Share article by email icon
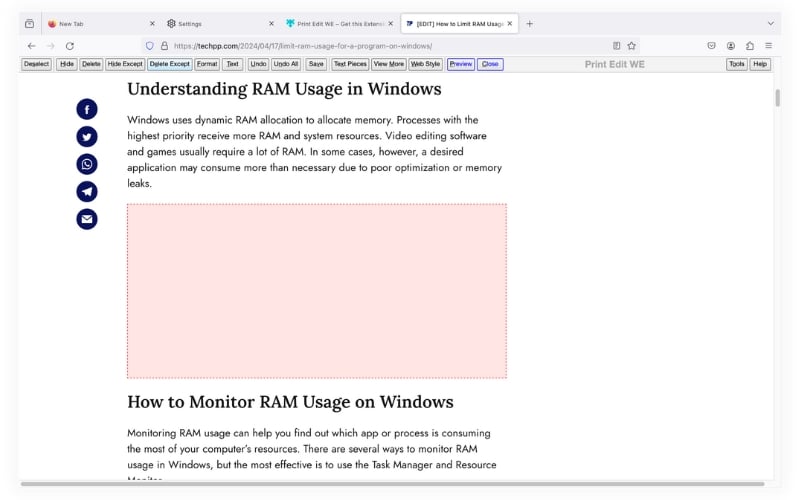This screenshot has height=500, width=800. (87, 219)
